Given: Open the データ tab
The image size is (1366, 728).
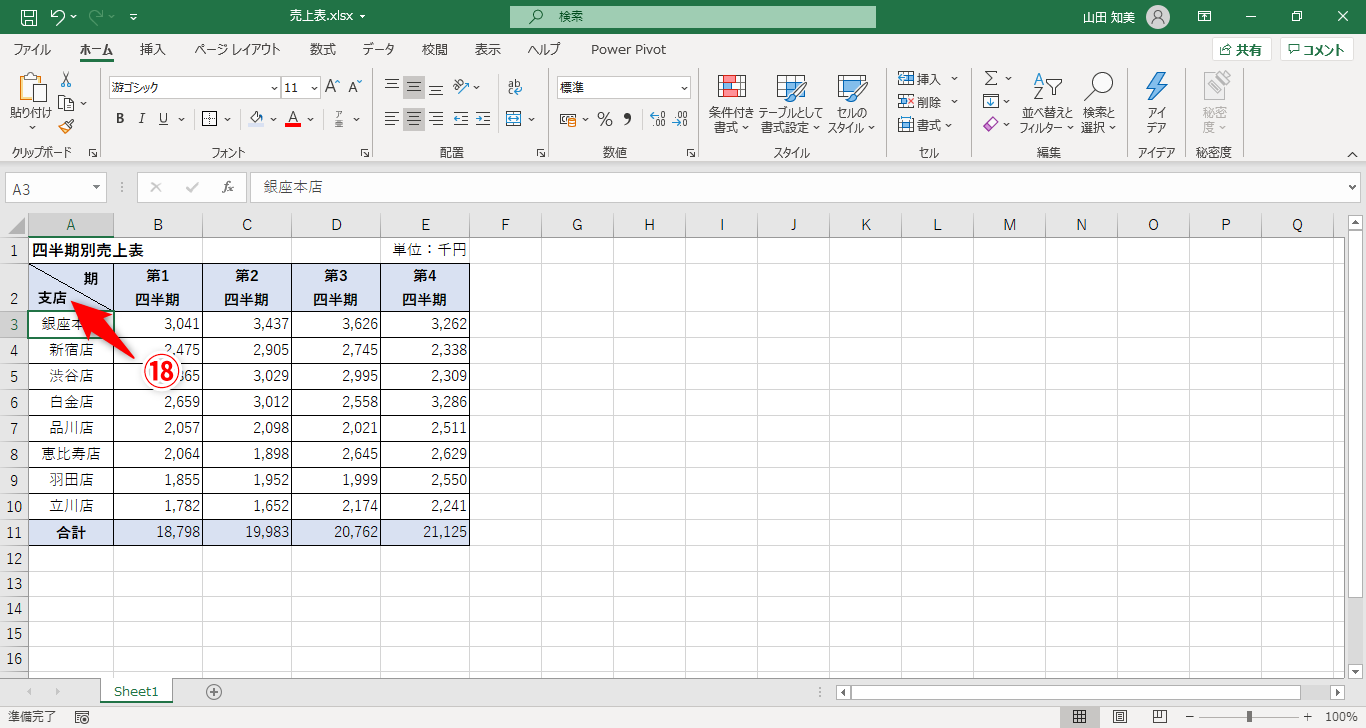Looking at the screenshot, I should coord(378,49).
